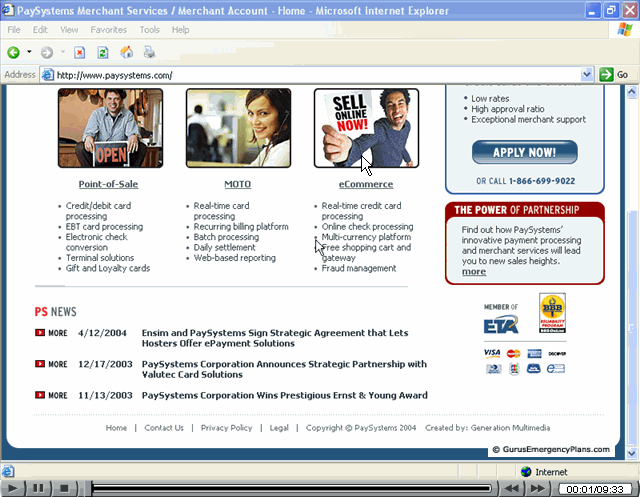Click the Open sign shopkeeper photo
The width and height of the screenshot is (640, 497).
click(x=110, y=128)
